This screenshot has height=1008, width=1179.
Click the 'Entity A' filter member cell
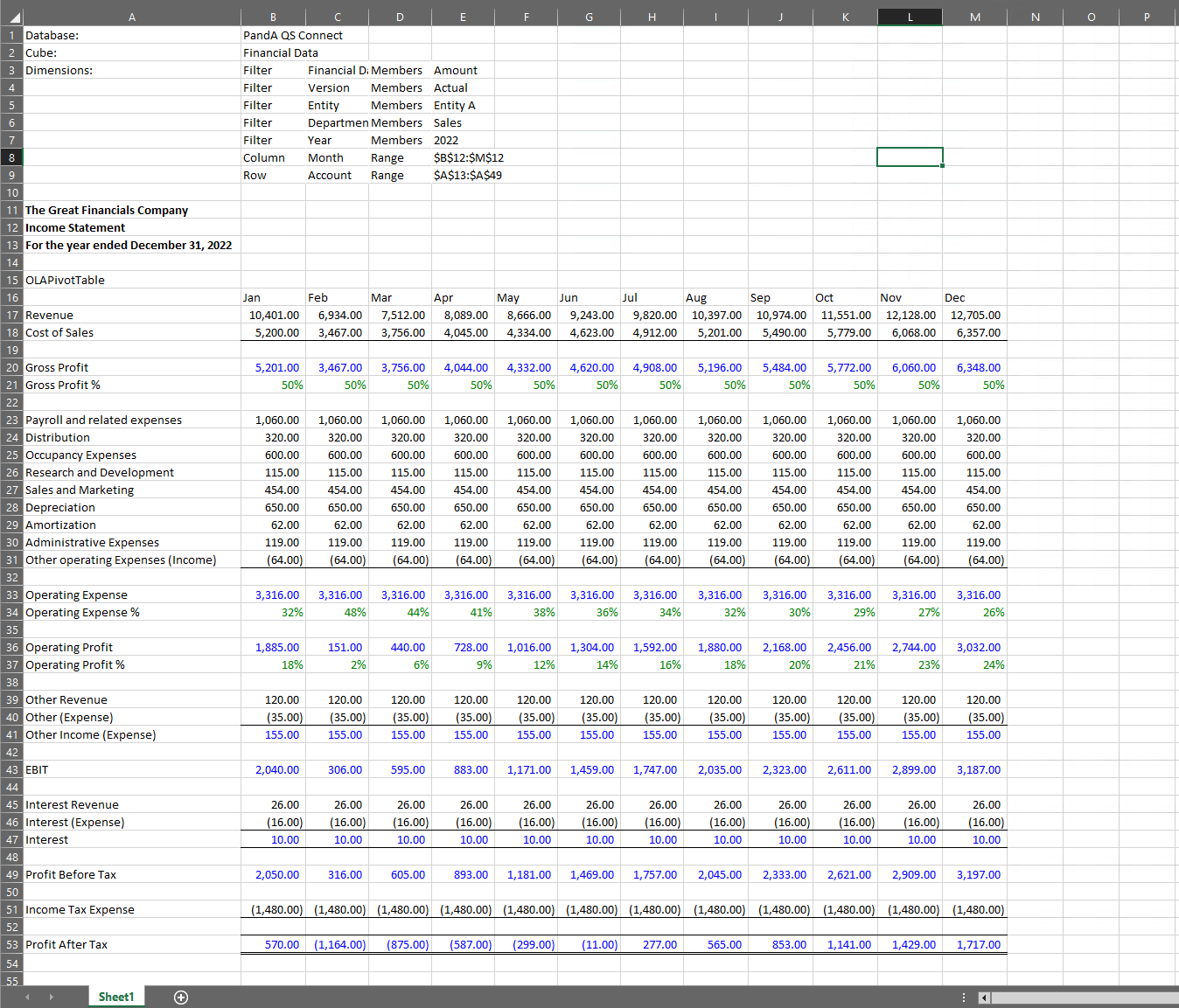click(x=455, y=105)
